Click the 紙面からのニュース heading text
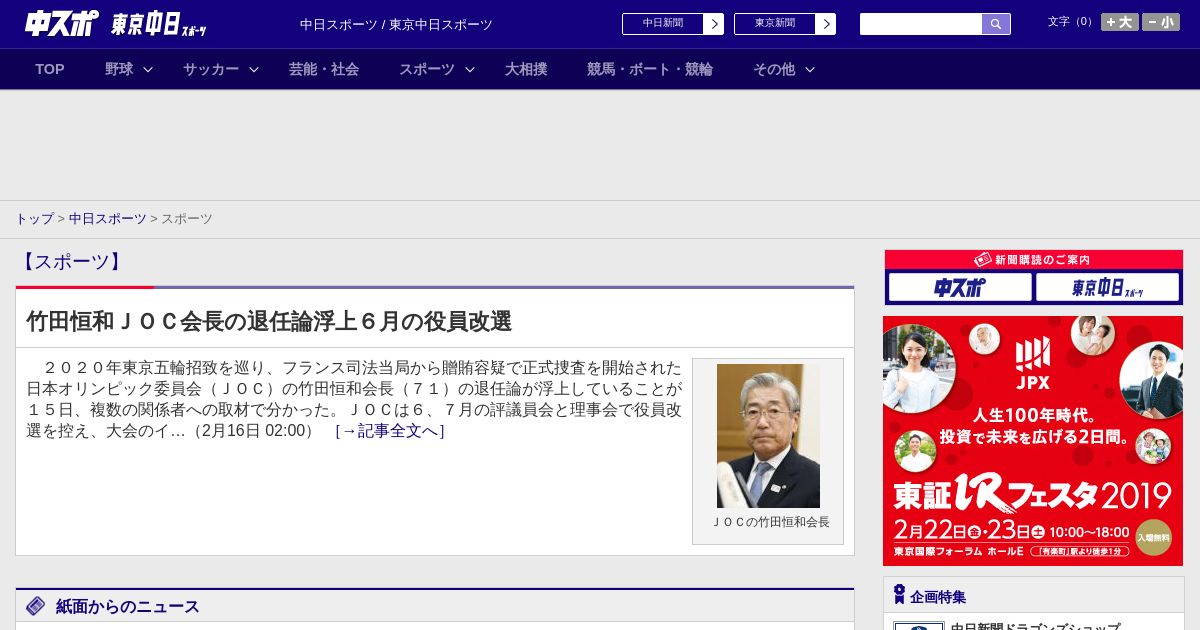This screenshot has width=1200, height=630. pos(128,607)
